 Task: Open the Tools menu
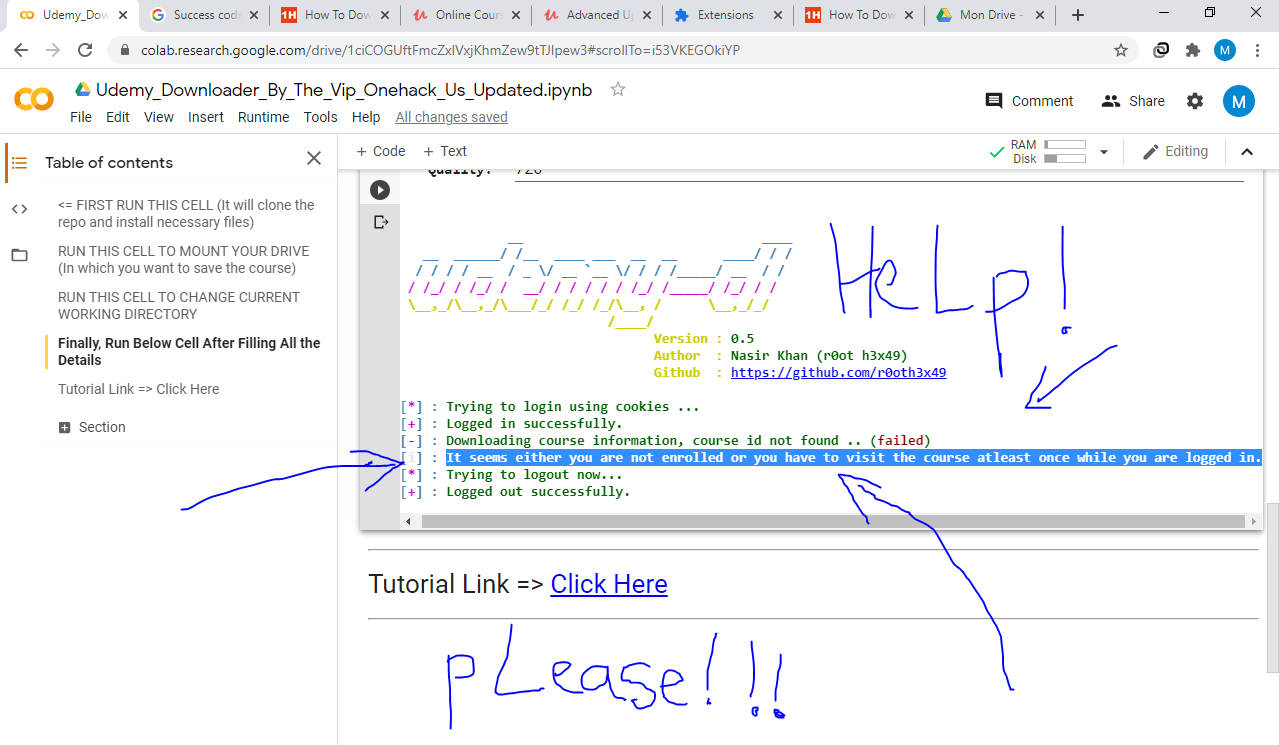320,117
